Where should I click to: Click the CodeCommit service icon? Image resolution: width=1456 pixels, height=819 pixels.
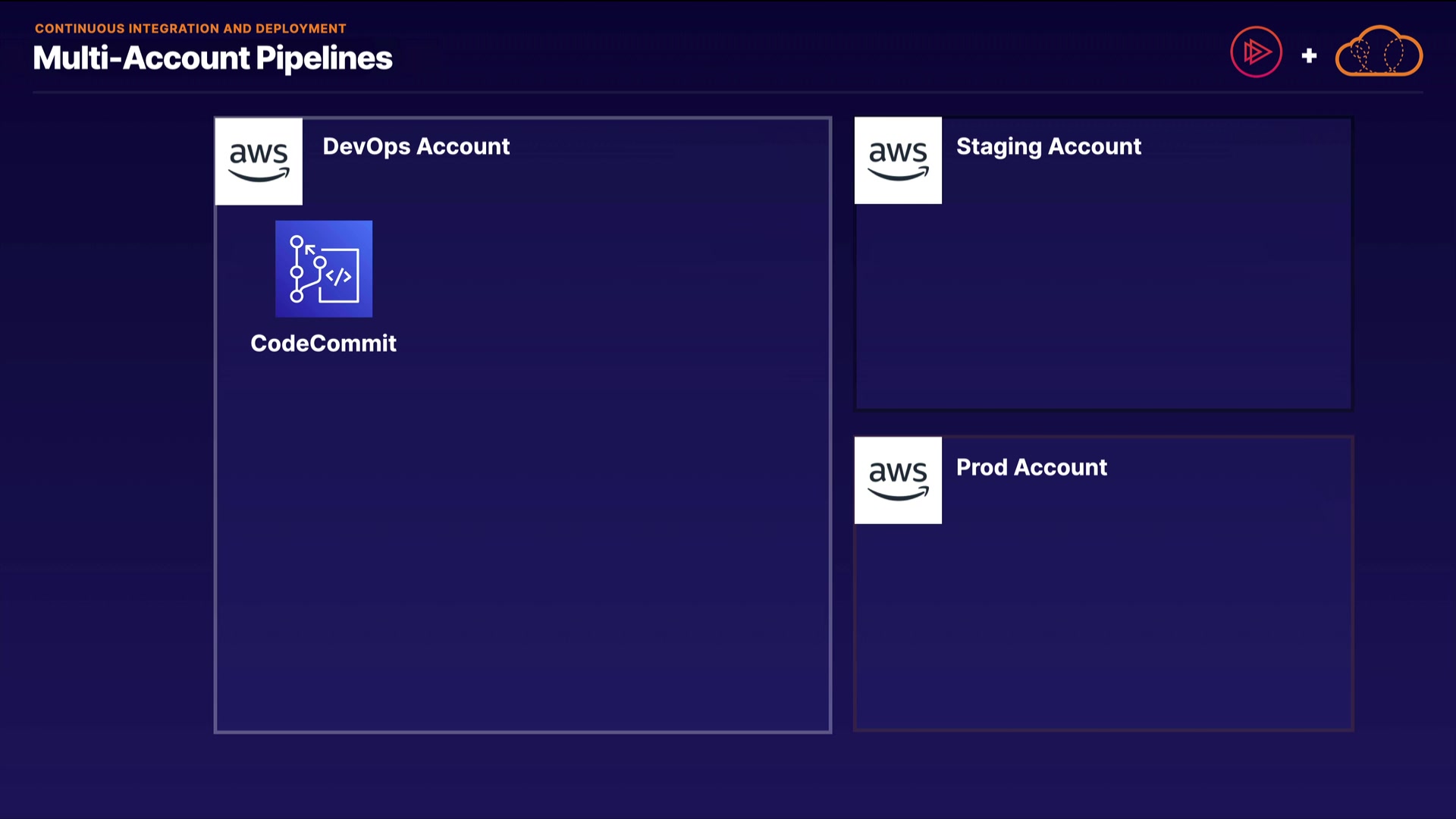323,268
